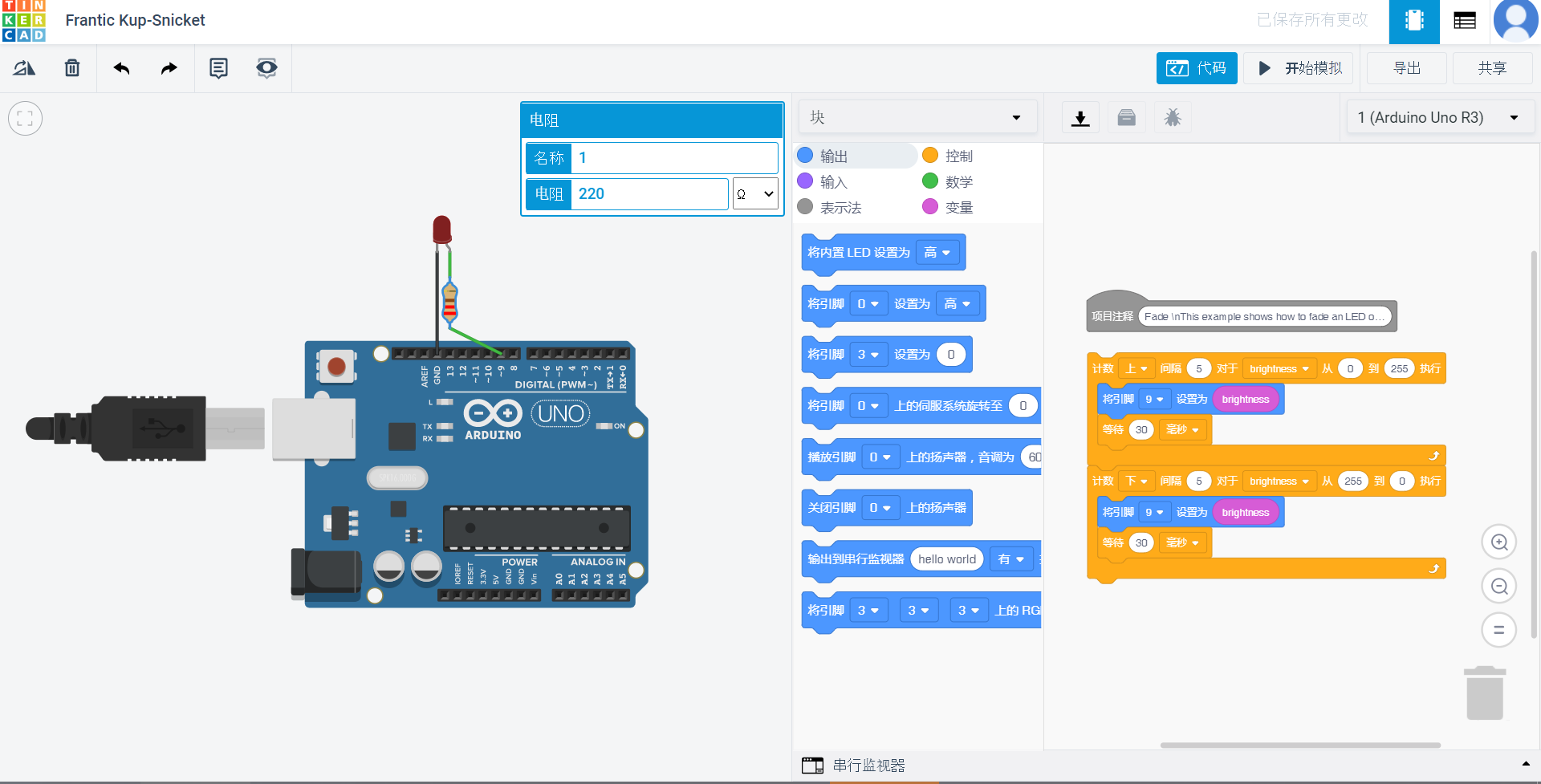Open the user profile avatar

1515,21
